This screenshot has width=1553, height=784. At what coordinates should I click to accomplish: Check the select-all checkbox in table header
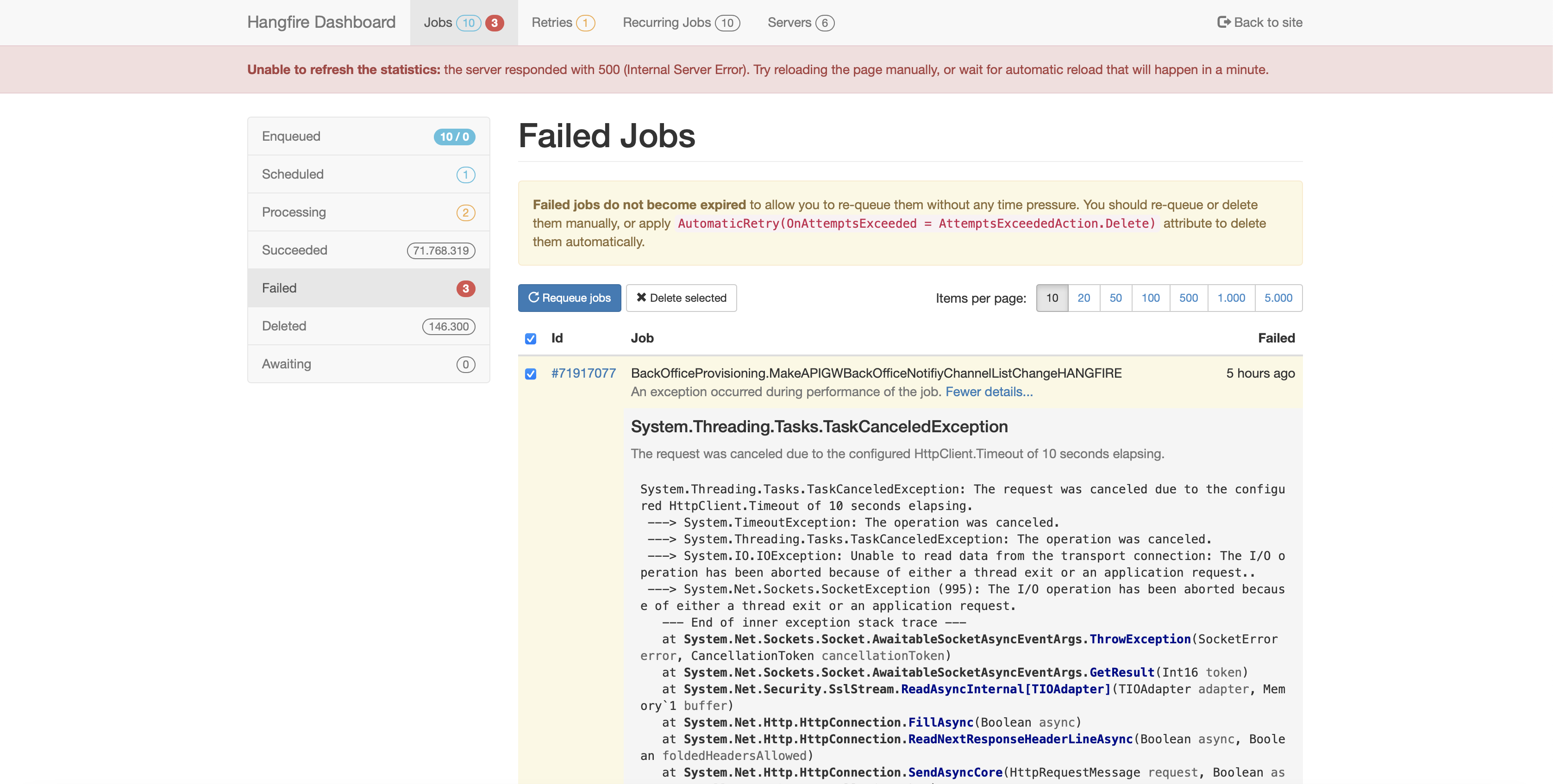530,339
